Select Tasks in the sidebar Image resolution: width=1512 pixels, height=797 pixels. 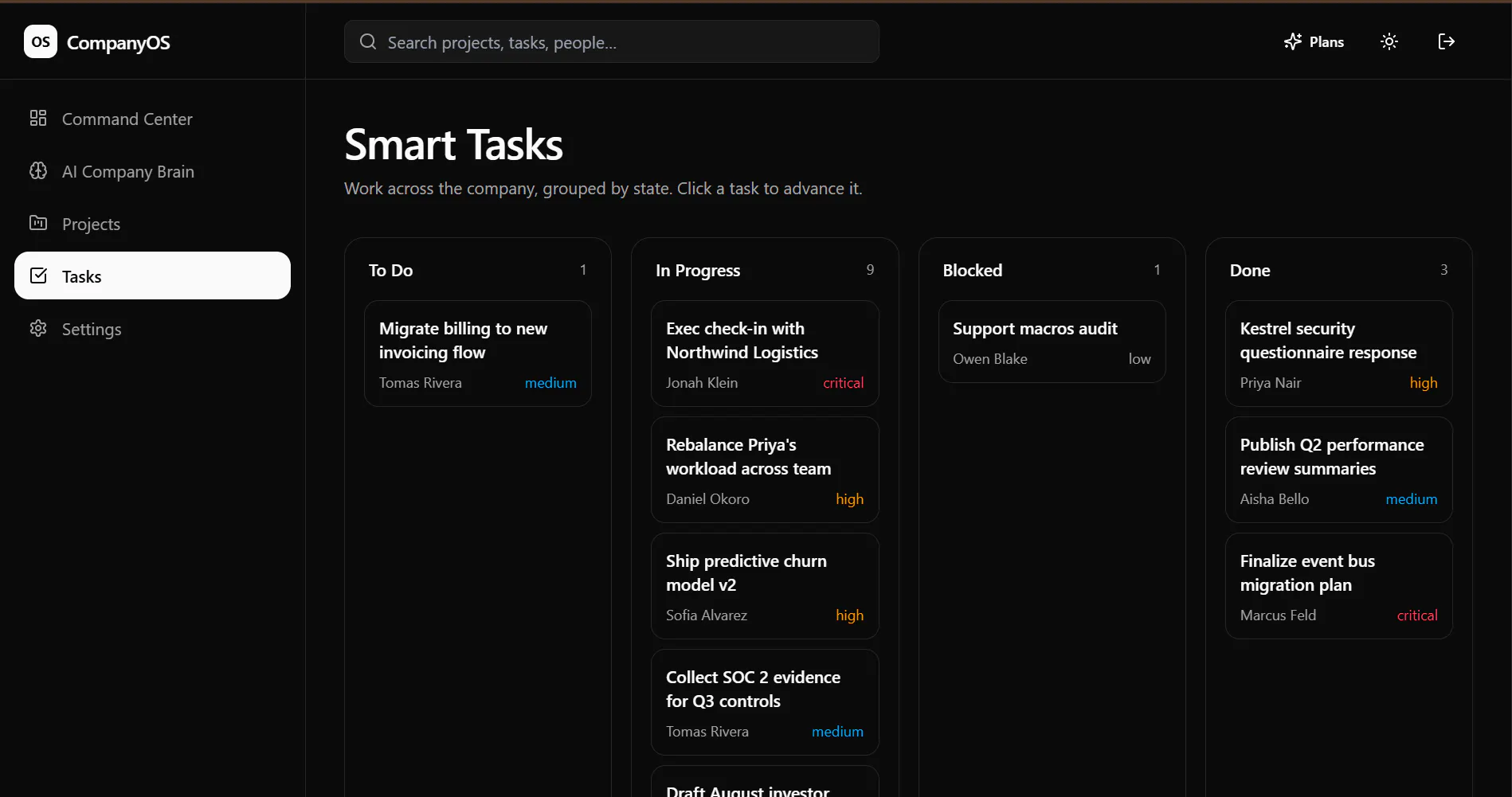[x=152, y=275]
